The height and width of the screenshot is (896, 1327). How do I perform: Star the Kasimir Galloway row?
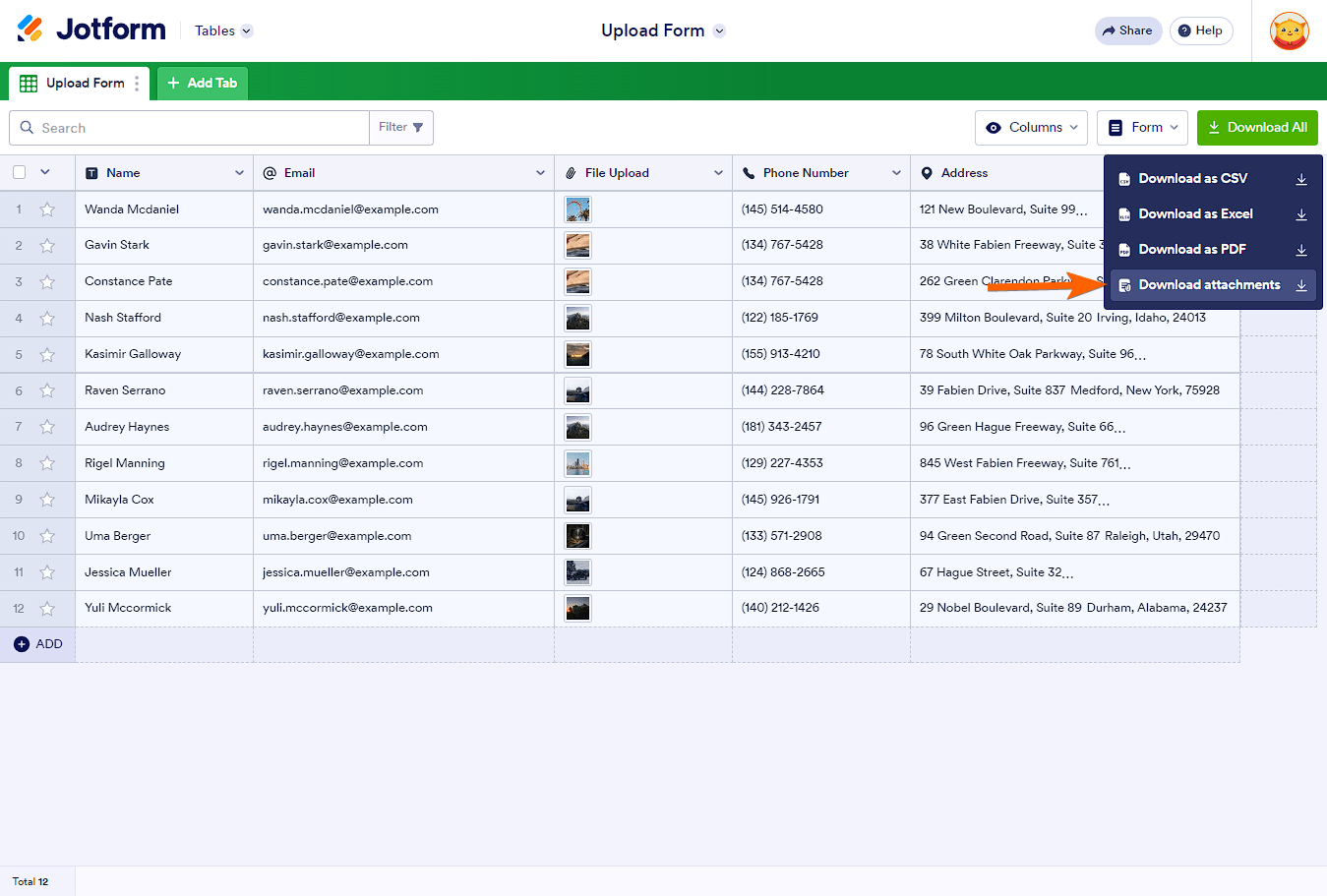click(47, 354)
